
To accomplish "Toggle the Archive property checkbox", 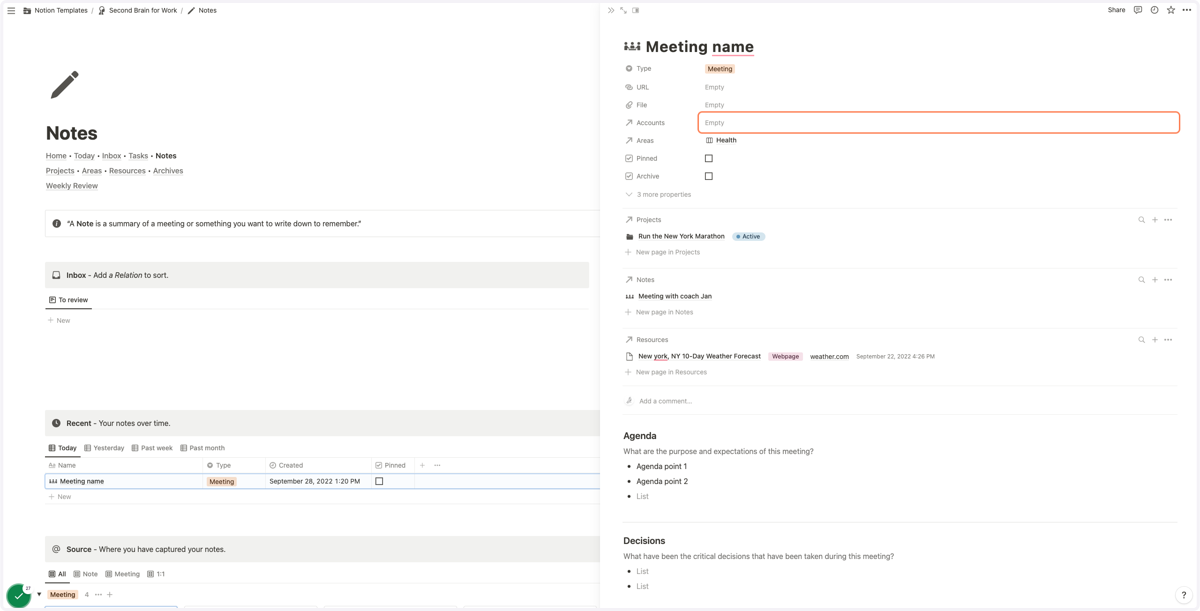I will click(x=709, y=176).
